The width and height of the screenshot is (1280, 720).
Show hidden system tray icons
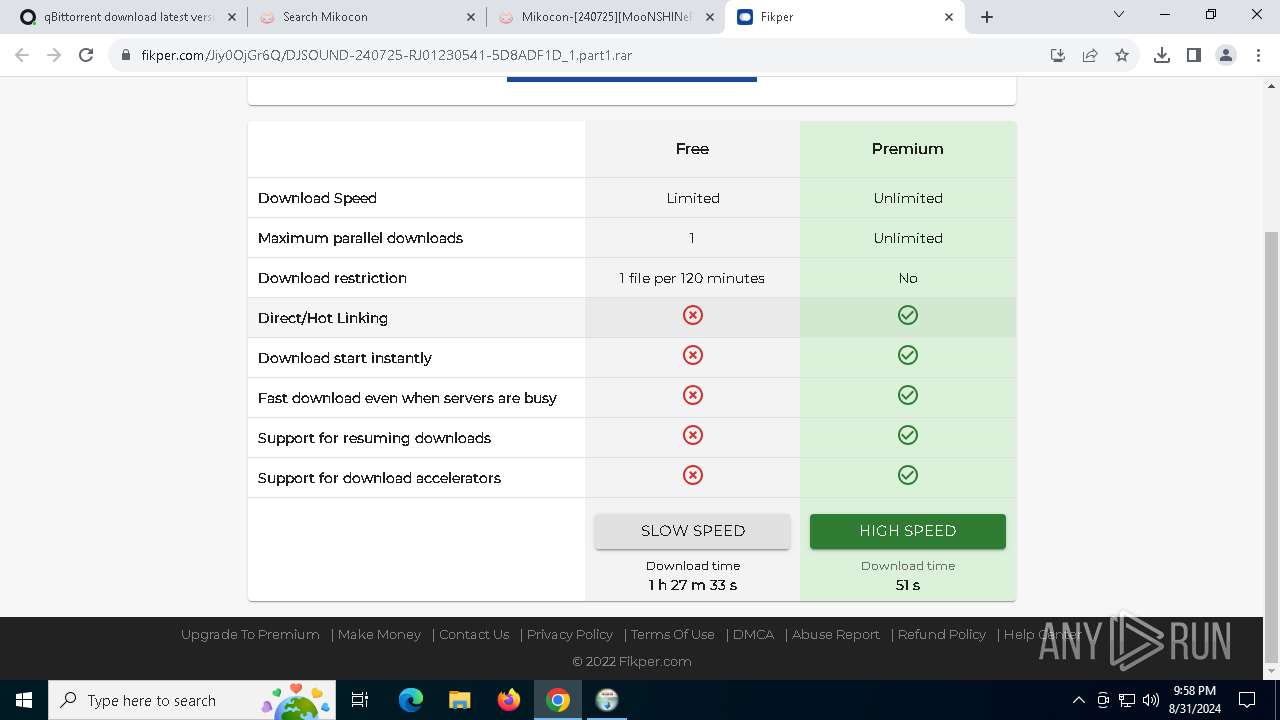pyautogui.click(x=1078, y=700)
